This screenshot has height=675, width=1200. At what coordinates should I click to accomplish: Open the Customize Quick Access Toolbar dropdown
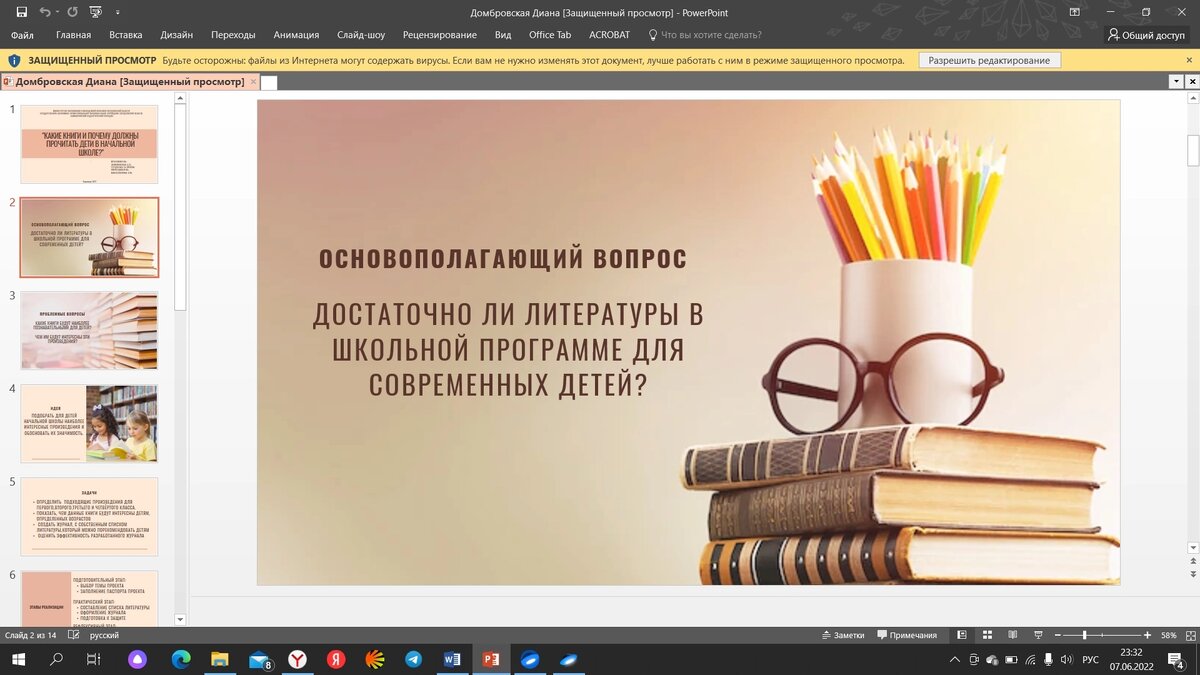117,13
